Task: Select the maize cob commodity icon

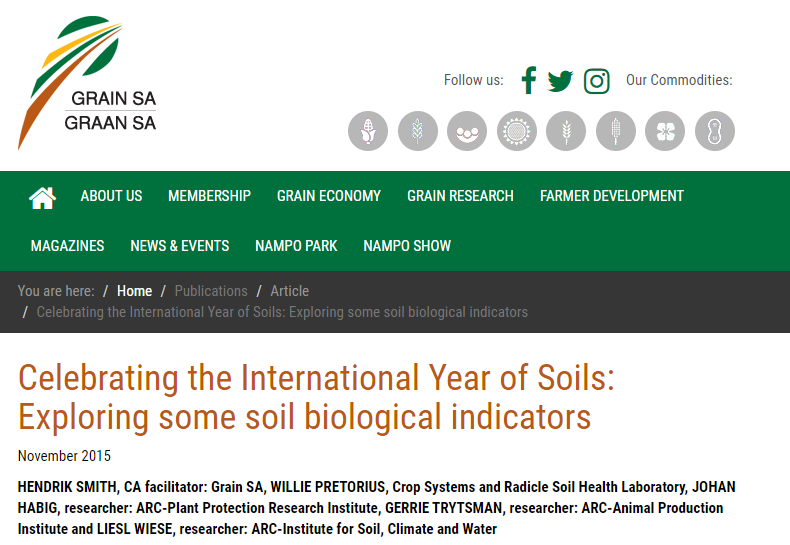Action: [368, 131]
